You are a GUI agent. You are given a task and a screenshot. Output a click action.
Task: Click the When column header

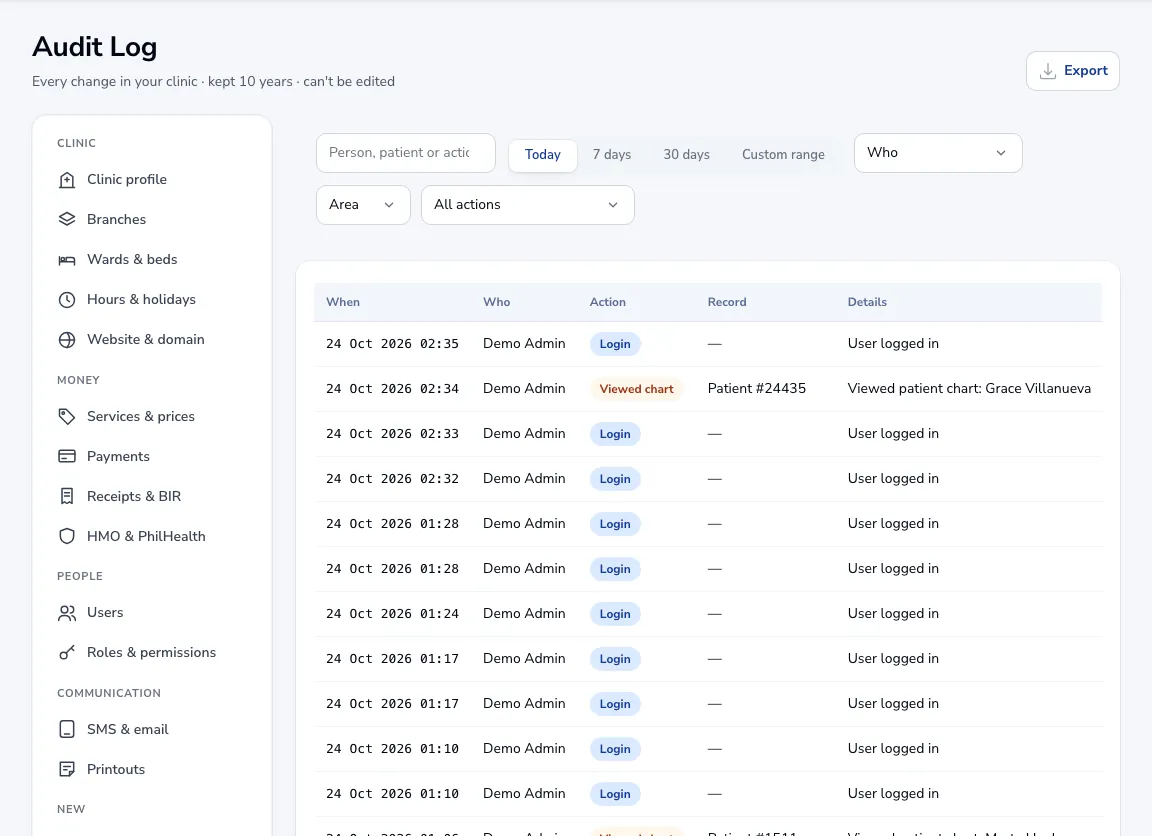point(343,302)
